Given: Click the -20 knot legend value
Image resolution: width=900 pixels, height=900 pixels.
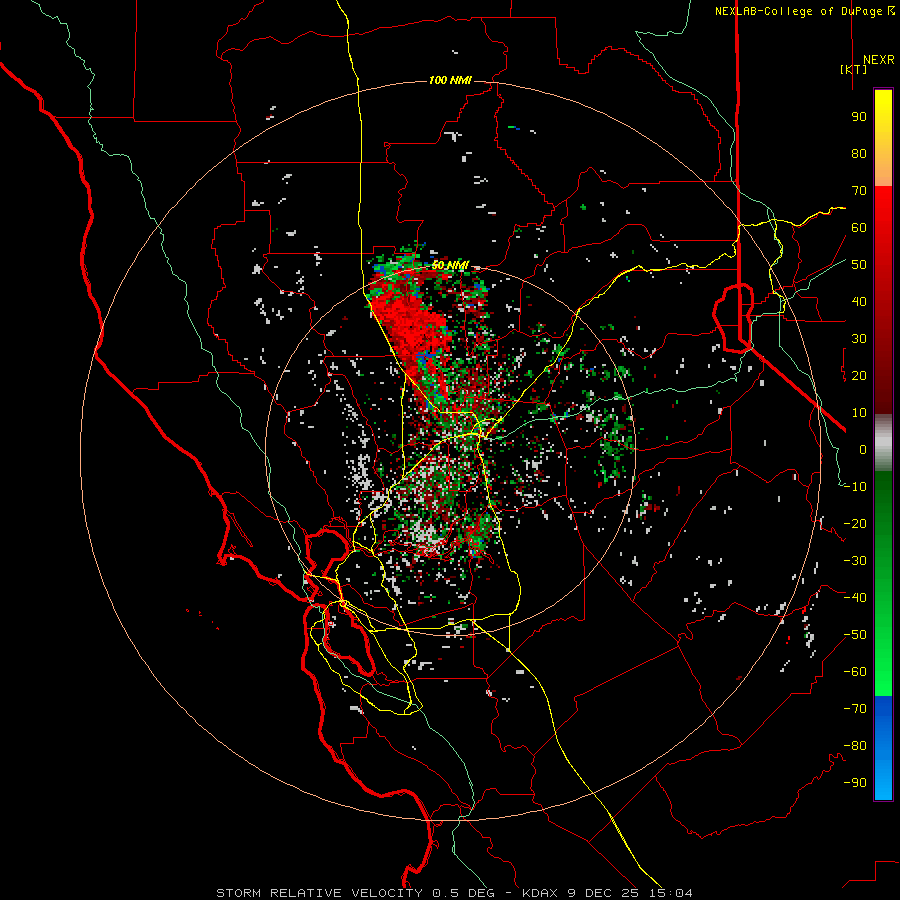Looking at the screenshot, I should click(x=855, y=524).
